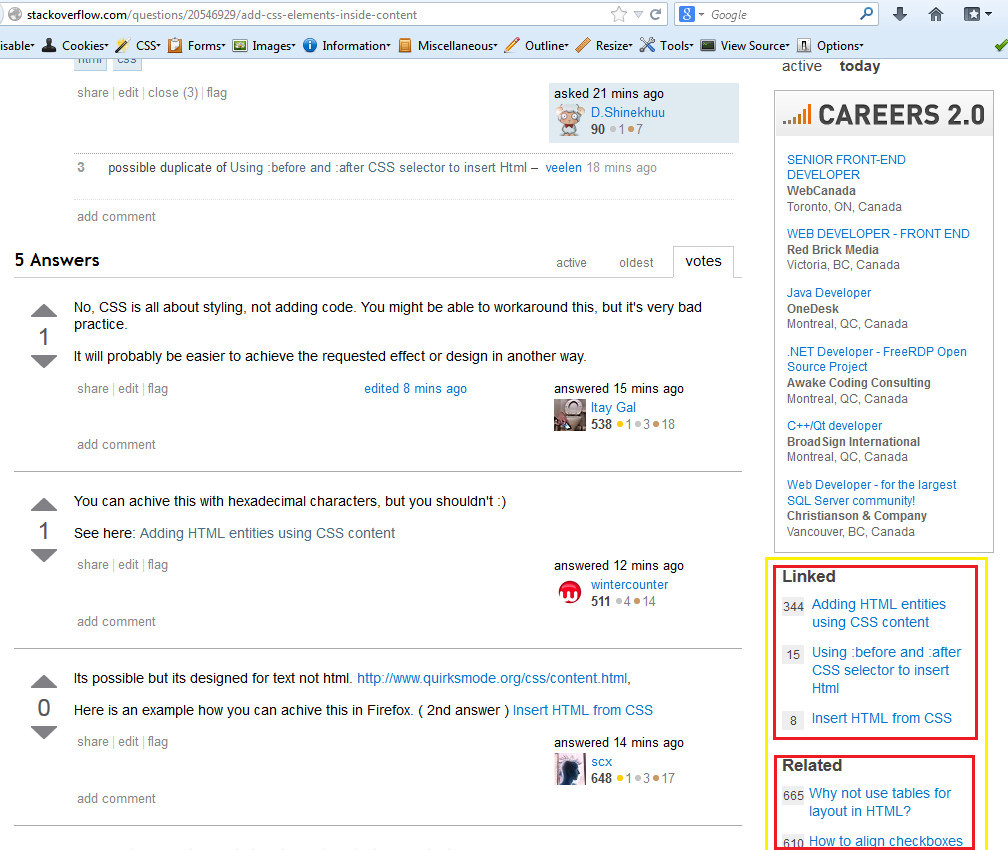This screenshot has width=1008, height=850.
Task: Upvote Itay Gal's answer
Action: (44, 311)
